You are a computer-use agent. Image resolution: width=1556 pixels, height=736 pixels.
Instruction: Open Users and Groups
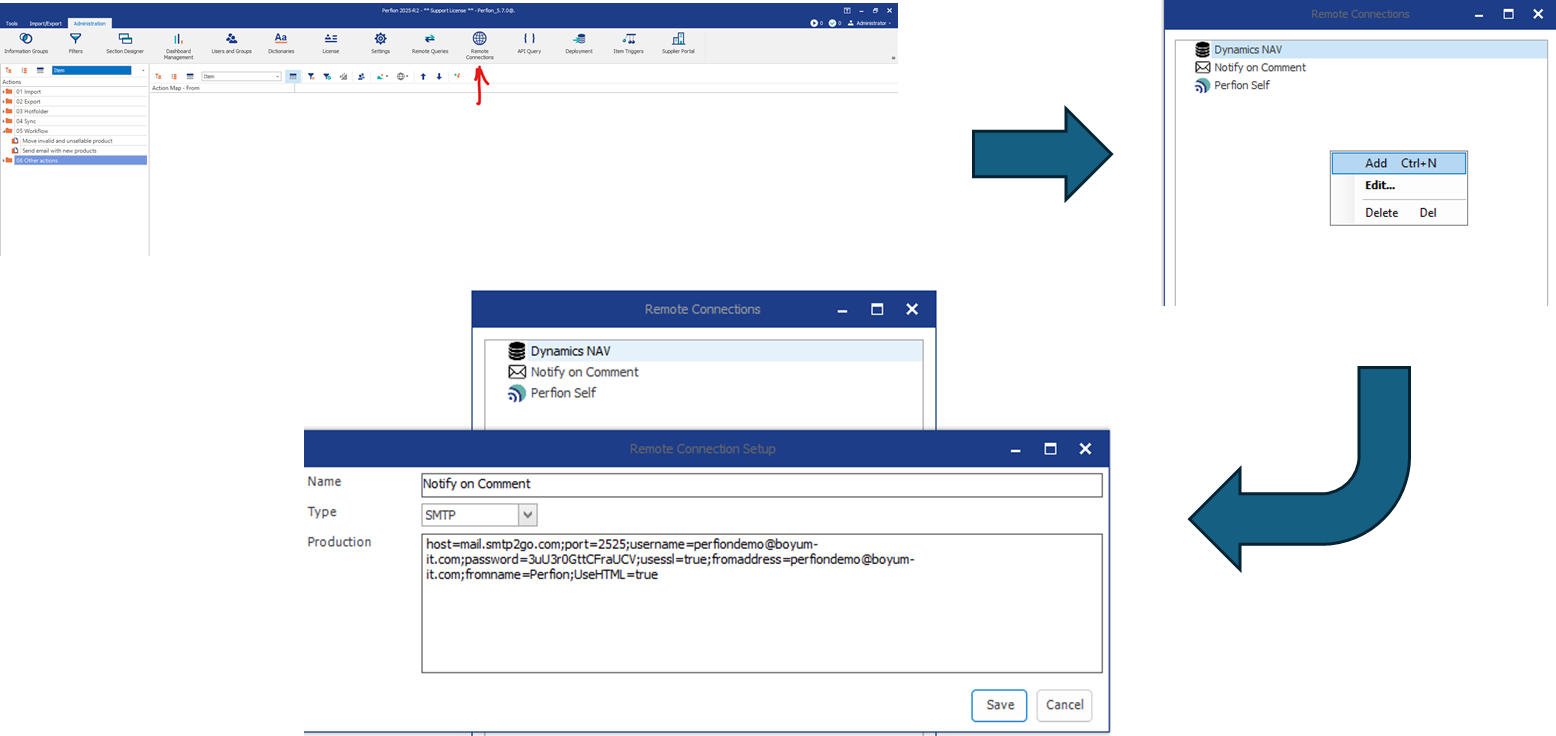231,42
